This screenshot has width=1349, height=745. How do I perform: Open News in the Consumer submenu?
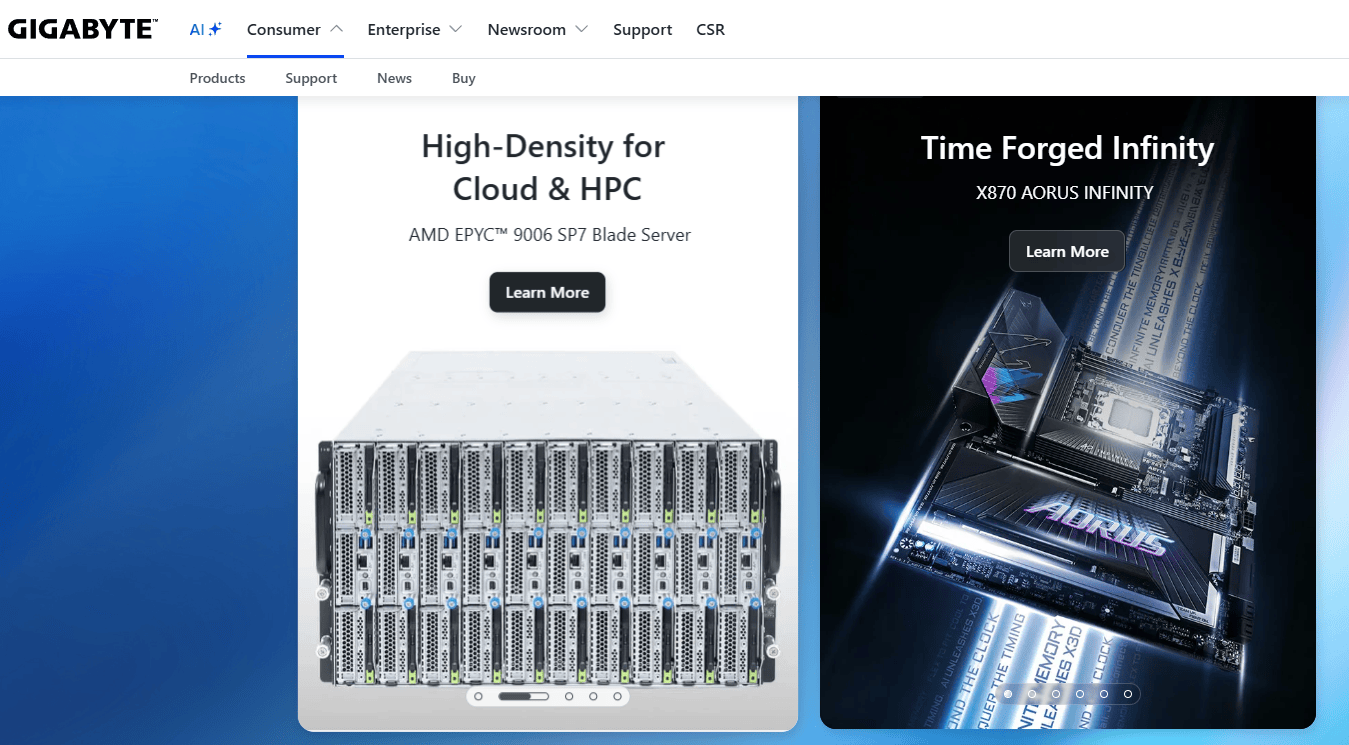pos(394,78)
